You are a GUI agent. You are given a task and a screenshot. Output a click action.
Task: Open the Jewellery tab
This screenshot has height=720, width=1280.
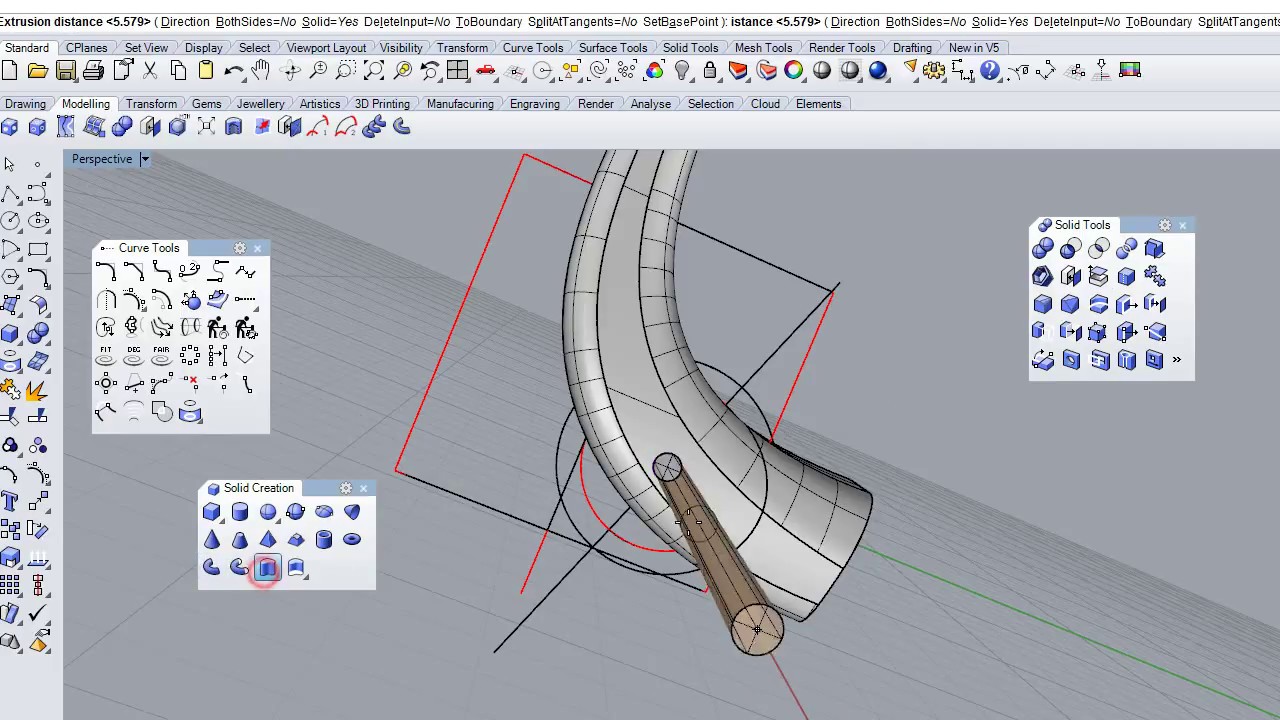[x=260, y=103]
